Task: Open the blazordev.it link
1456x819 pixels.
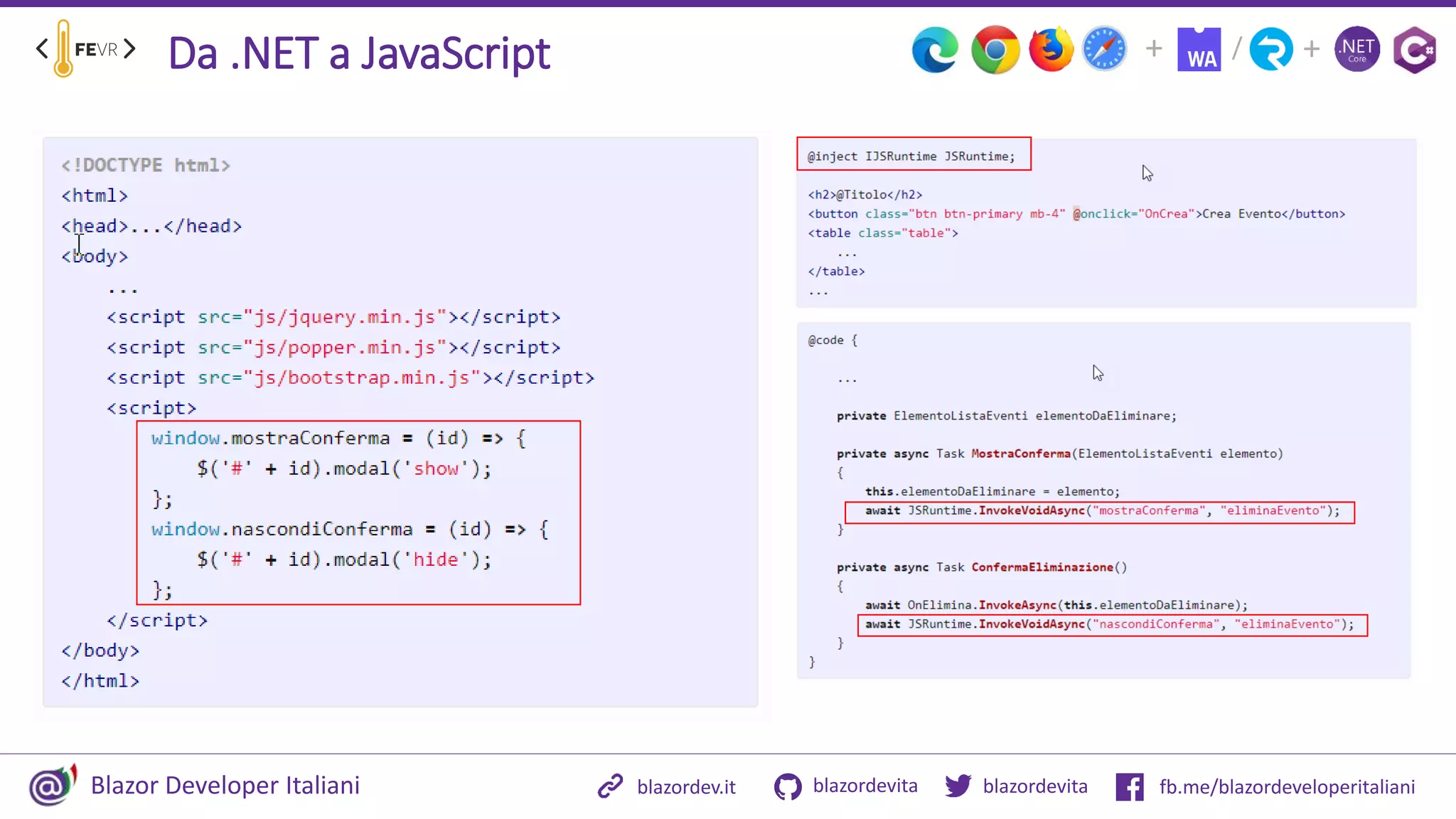Action: click(686, 787)
